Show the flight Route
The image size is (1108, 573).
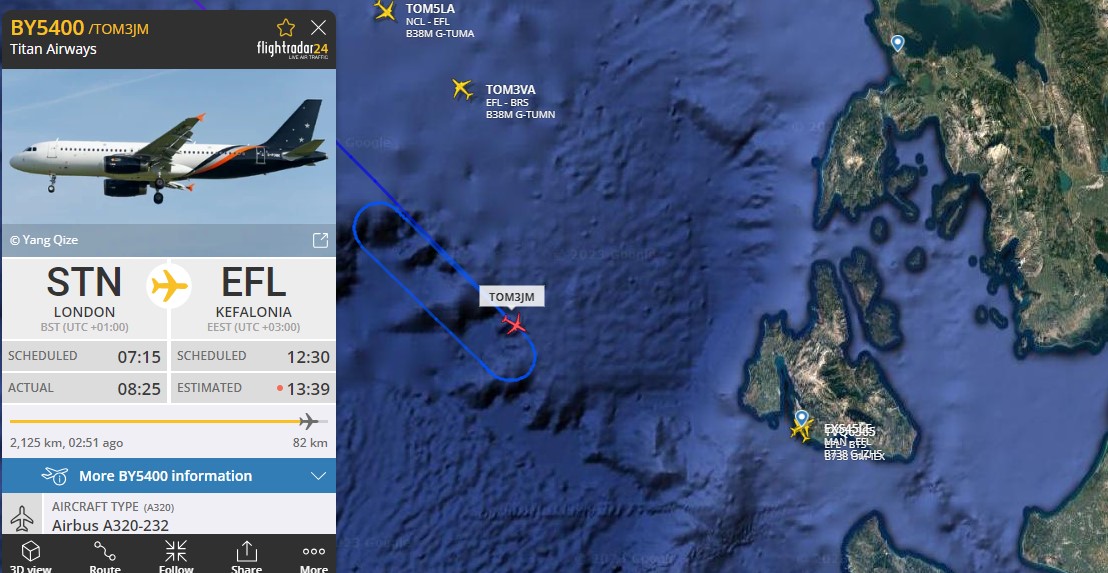coord(105,557)
